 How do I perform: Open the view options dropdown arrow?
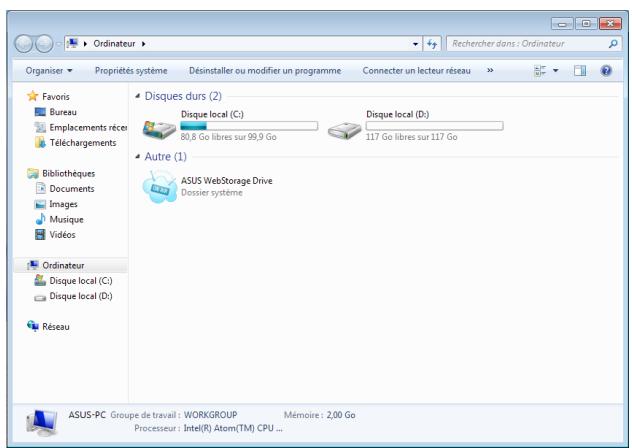[555, 71]
